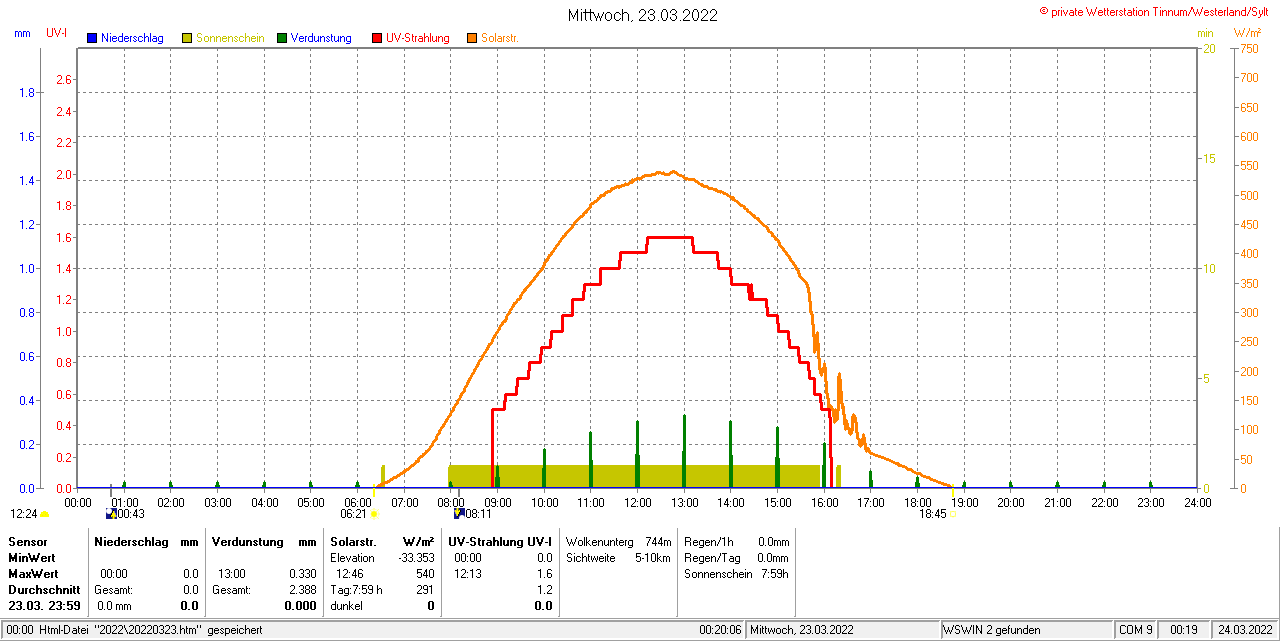Image resolution: width=1280 pixels, height=641 pixels.
Task: Click the Html-Datei gespeichert status message
Action: 135,630
